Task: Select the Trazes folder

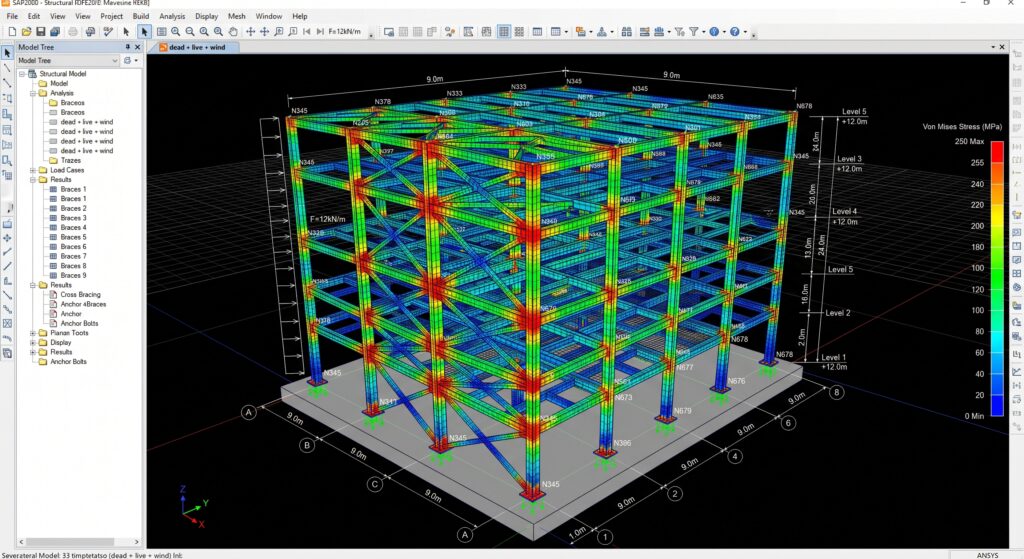Action: 71,161
